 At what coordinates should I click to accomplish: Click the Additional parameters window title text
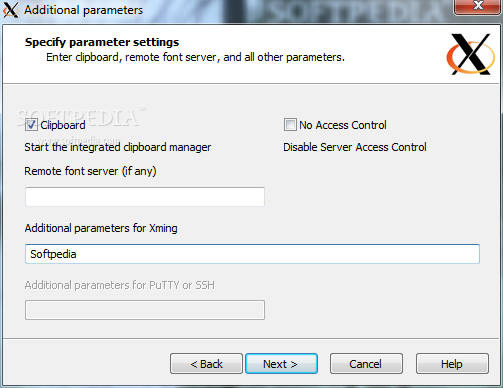tap(83, 10)
